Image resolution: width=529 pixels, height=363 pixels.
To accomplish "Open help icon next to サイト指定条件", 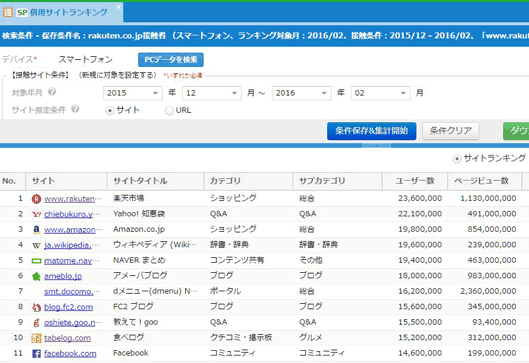I will click(x=75, y=109).
